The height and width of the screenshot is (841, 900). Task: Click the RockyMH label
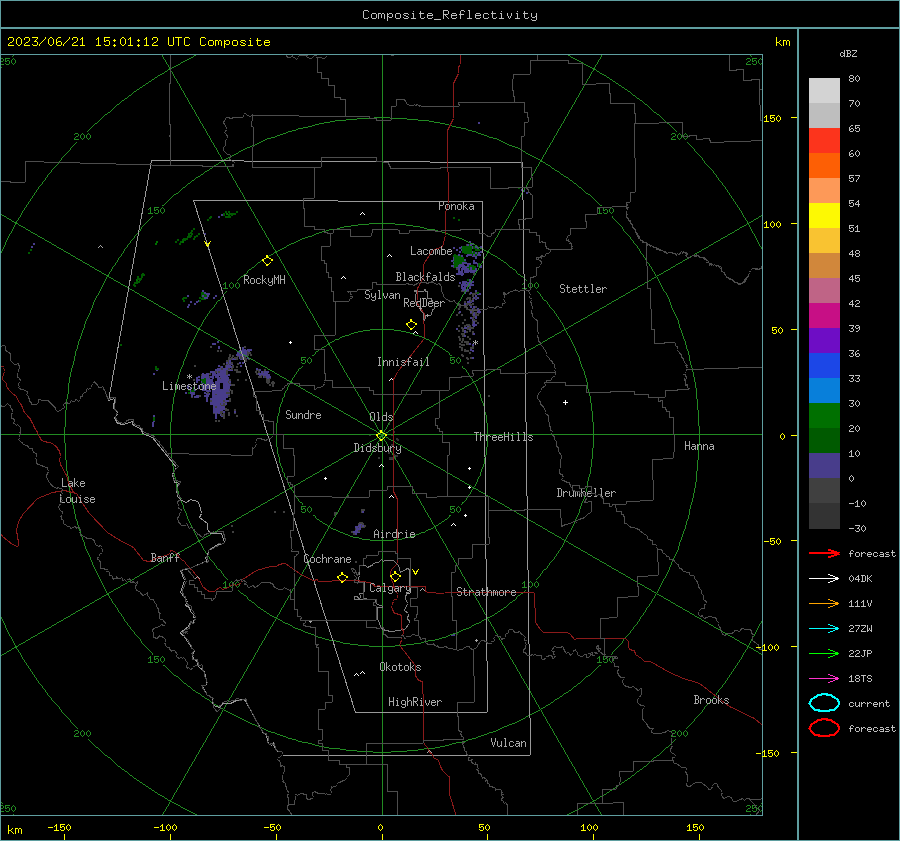tap(264, 280)
